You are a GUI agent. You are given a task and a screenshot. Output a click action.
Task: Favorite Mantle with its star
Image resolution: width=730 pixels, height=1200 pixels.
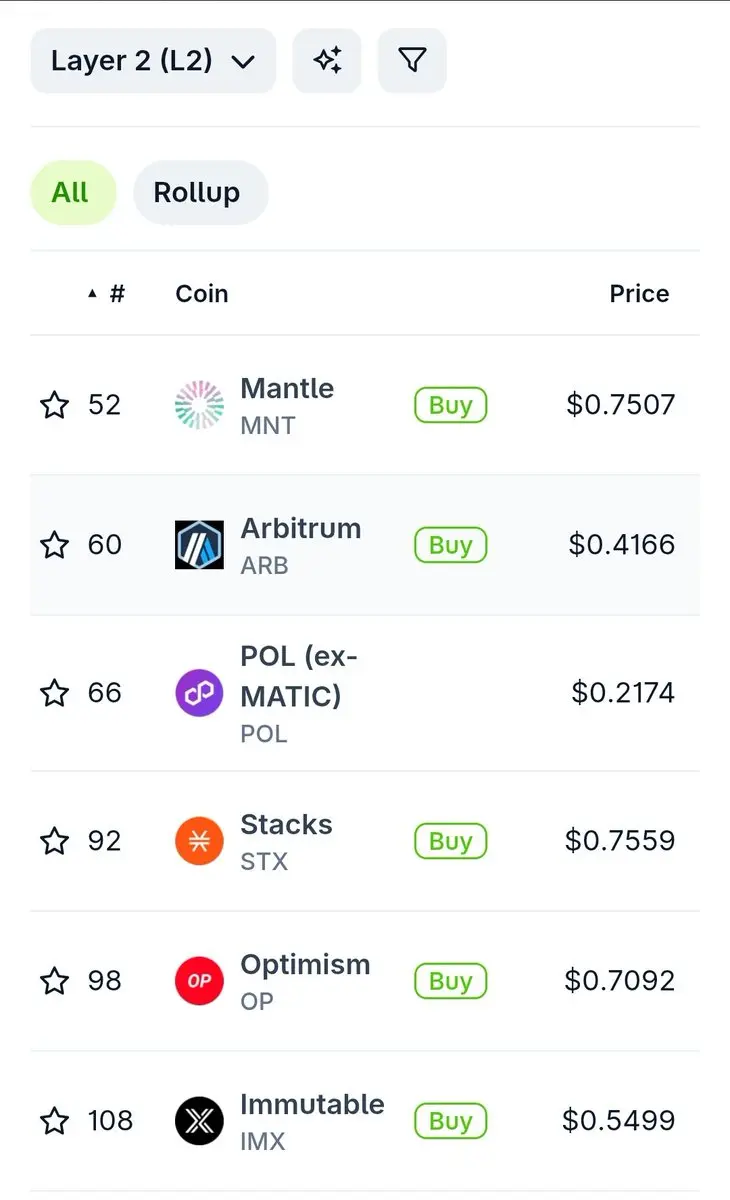[x=54, y=405]
